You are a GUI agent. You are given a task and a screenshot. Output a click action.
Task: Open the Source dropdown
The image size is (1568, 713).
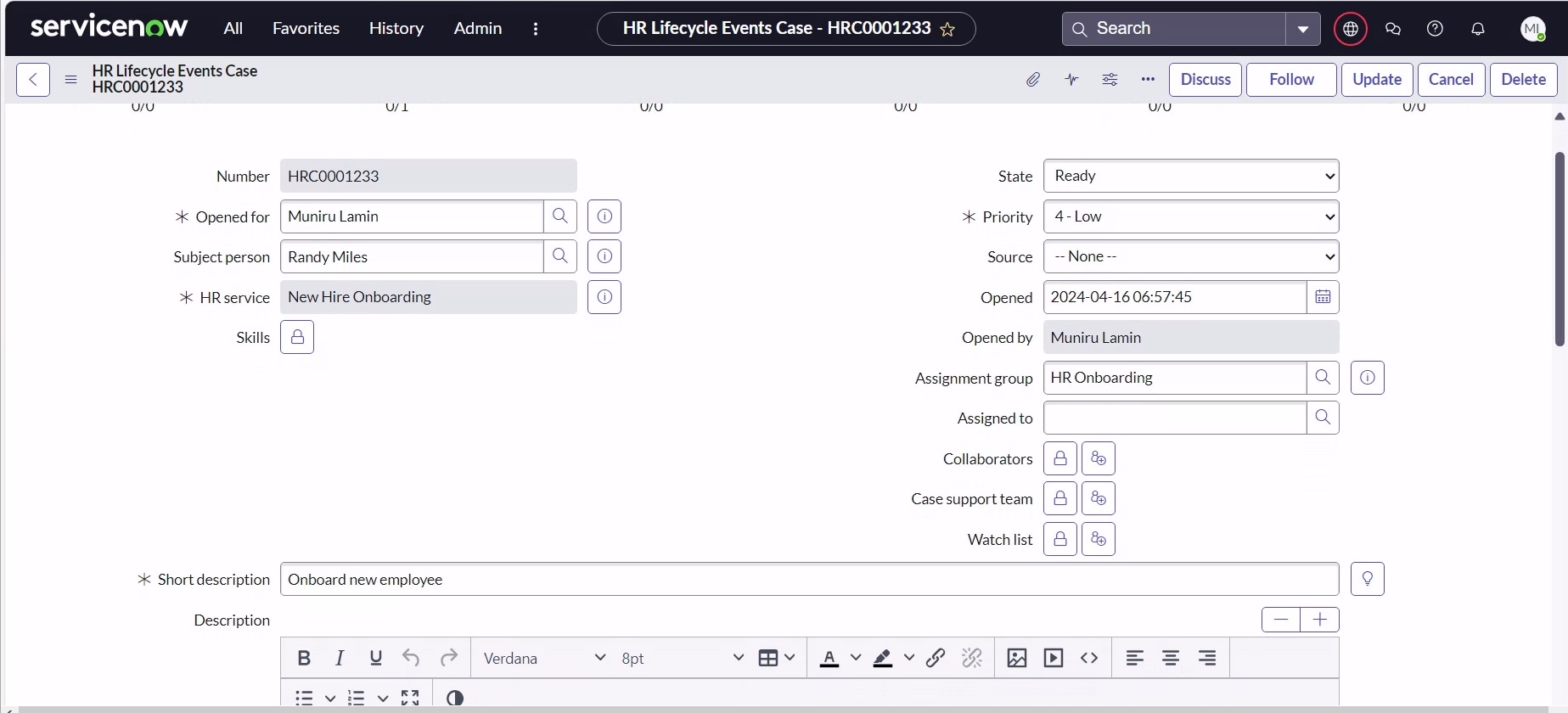point(1191,256)
